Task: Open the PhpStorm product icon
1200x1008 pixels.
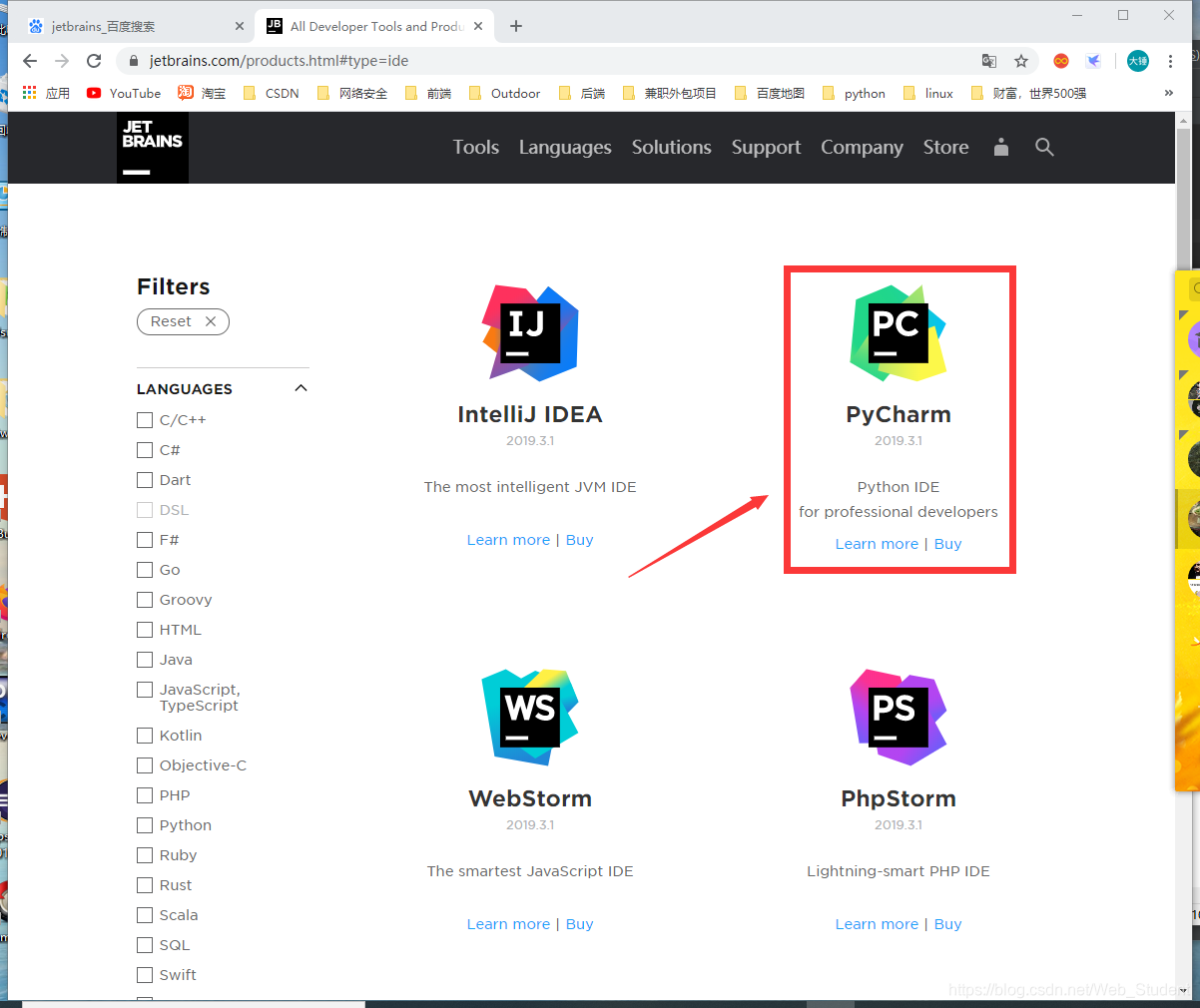Action: click(899, 718)
